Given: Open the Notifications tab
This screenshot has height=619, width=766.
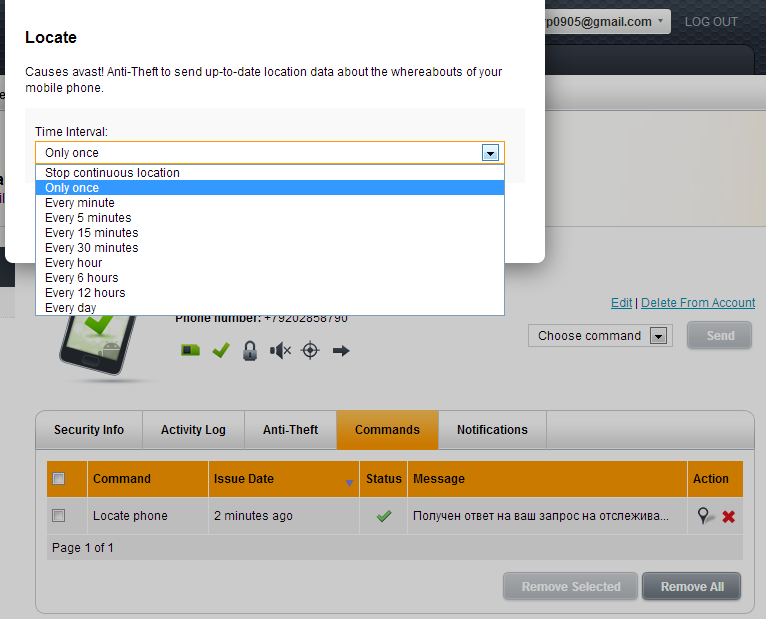Looking at the screenshot, I should pos(492,430).
